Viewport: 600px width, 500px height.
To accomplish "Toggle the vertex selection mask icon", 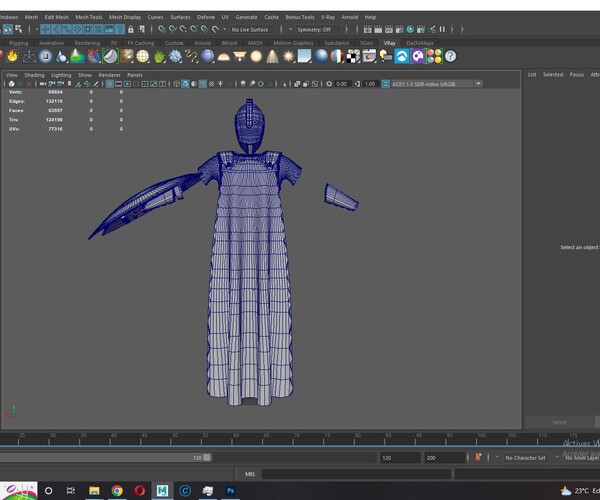I will (45, 29).
